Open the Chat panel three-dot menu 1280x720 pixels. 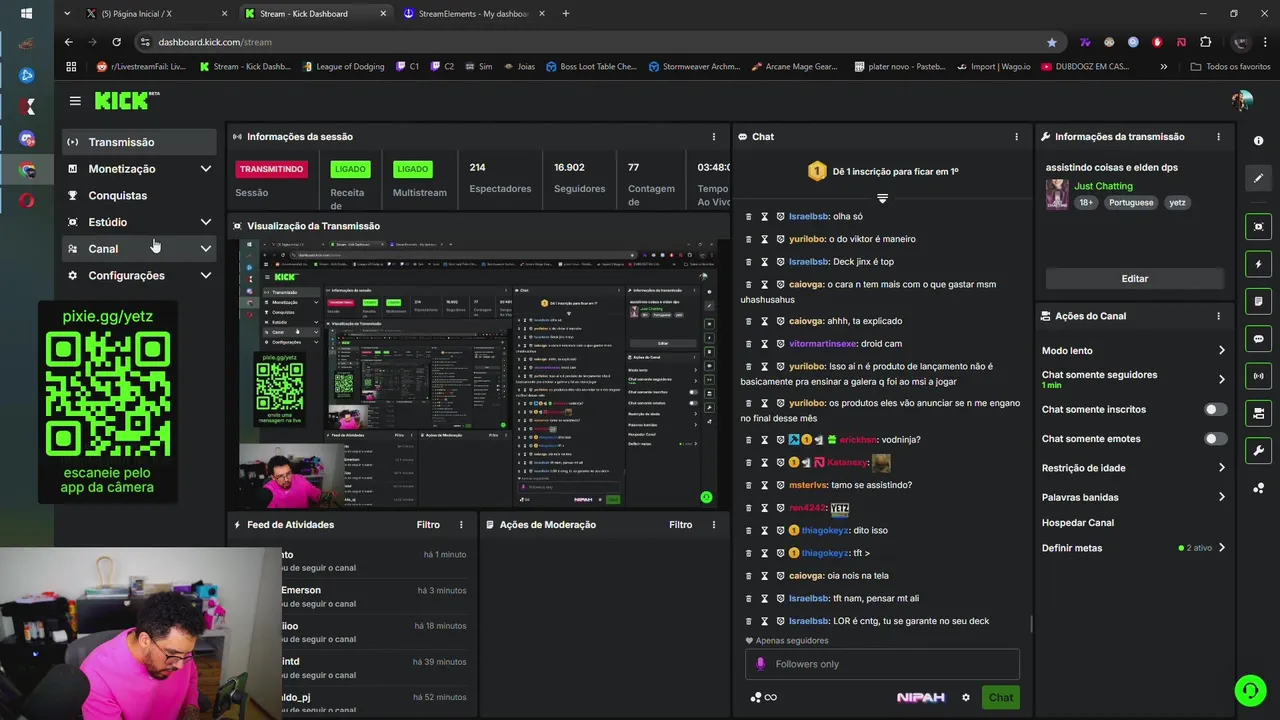[x=1017, y=137]
